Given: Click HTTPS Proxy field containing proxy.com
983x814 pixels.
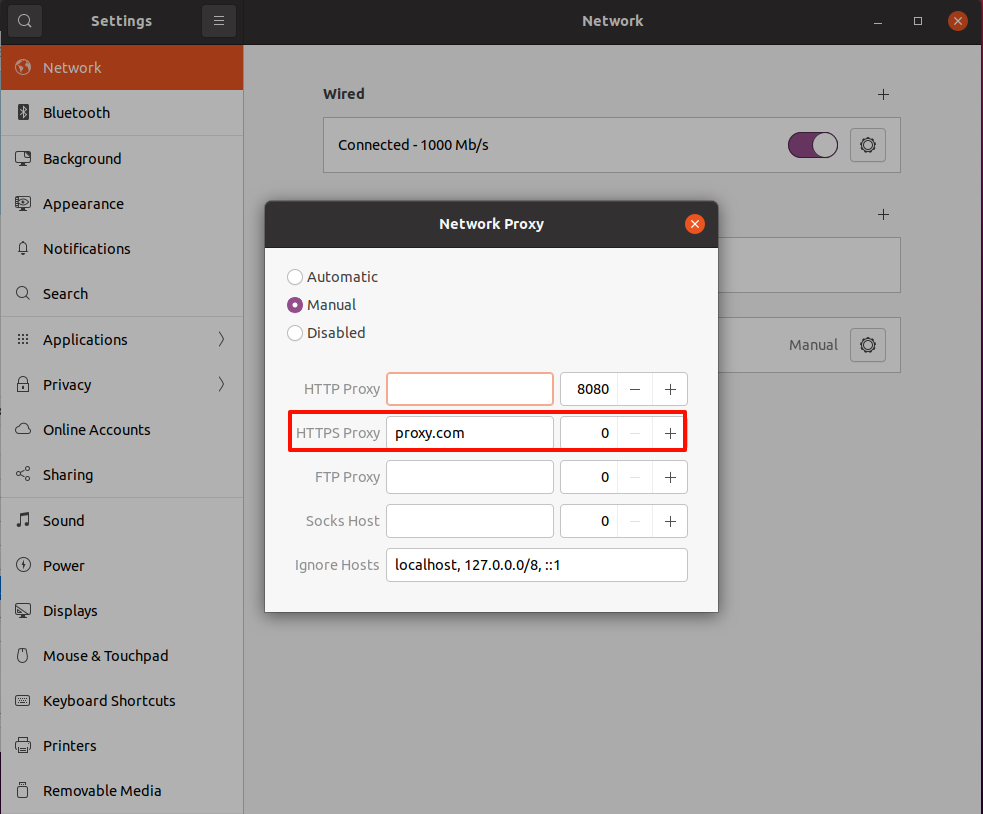Looking at the screenshot, I should pos(470,433).
